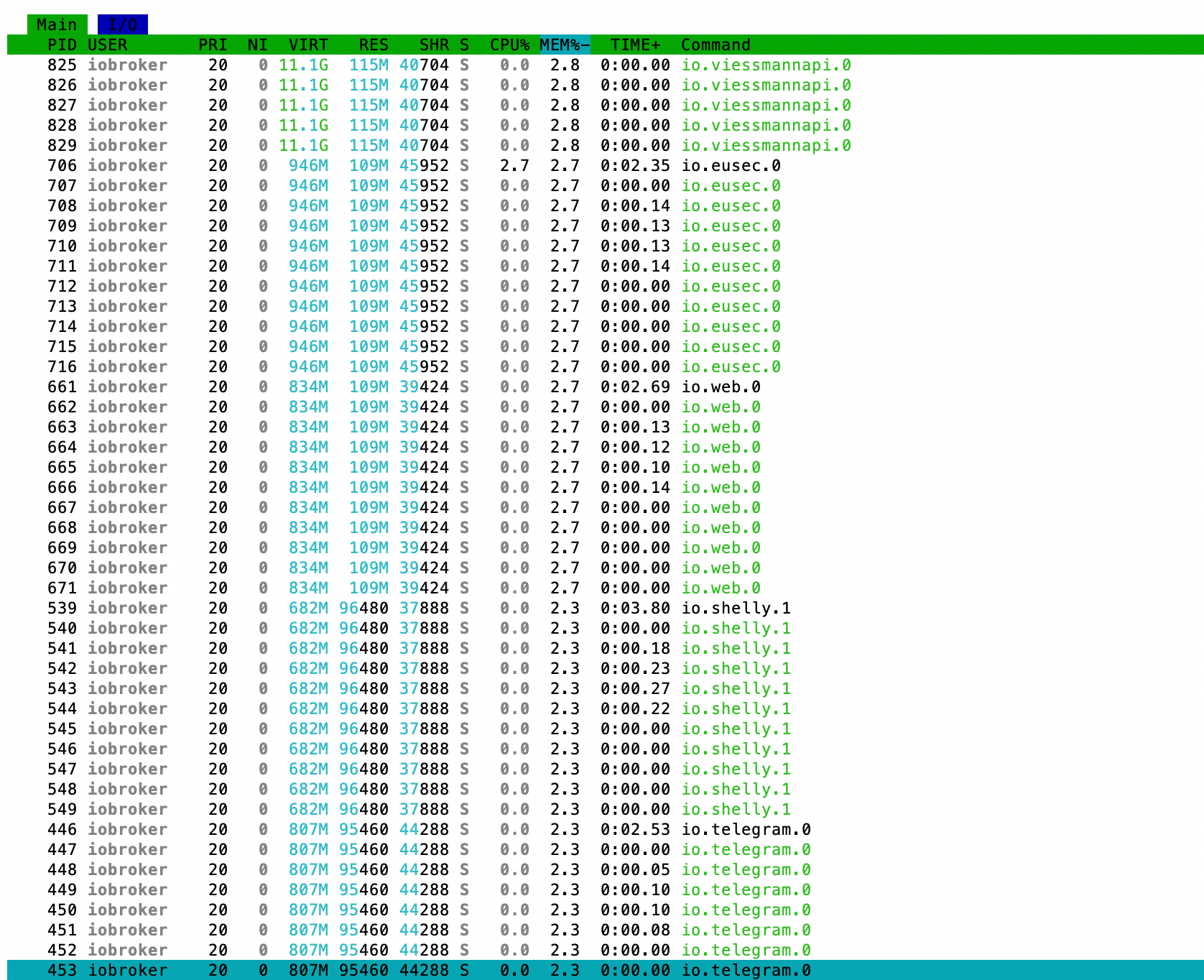Click time 0:02.69 of io.web.0

tap(635, 387)
